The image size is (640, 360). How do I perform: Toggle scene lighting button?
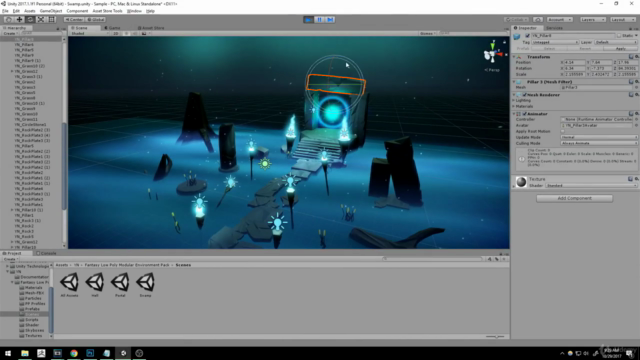127,33
